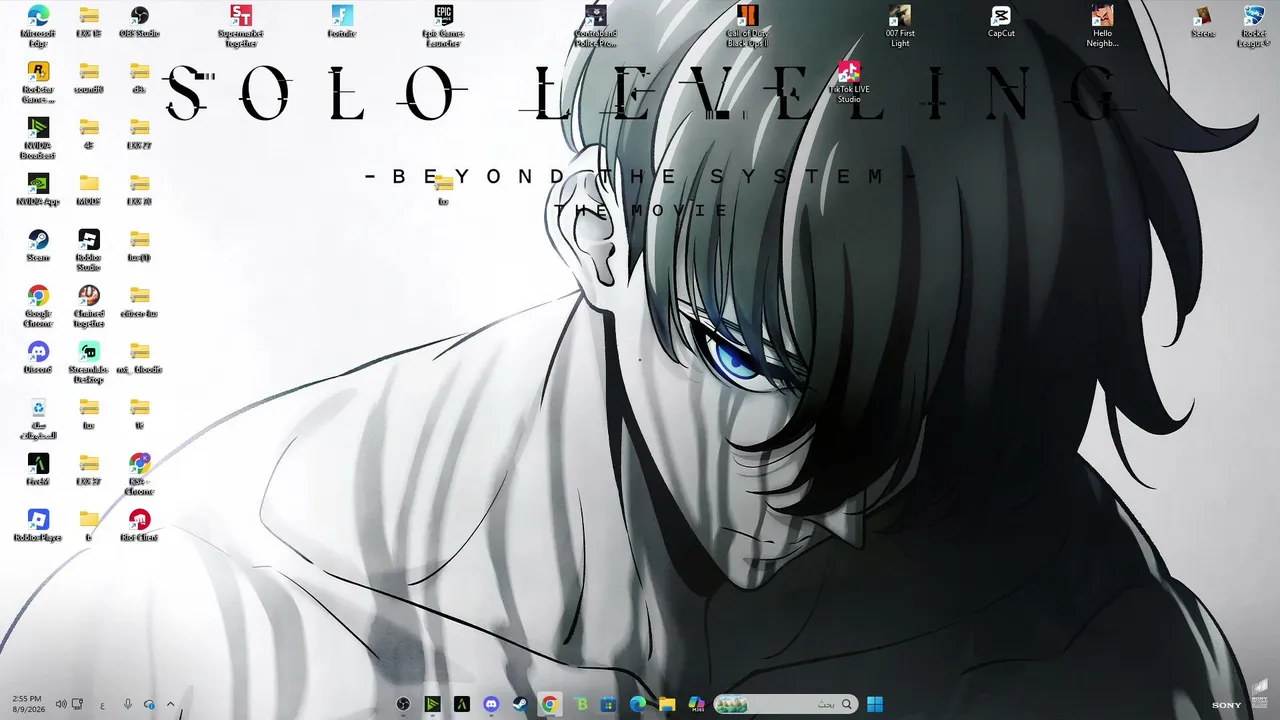
Task: Open network settings from the system tray
Action: 78,704
